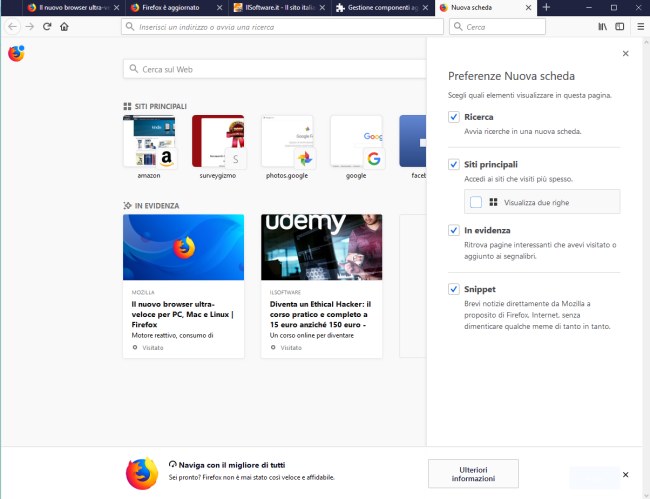The height and width of the screenshot is (499, 650).
Task: Click the 'Cerca sul Web' search box
Action: point(274,69)
